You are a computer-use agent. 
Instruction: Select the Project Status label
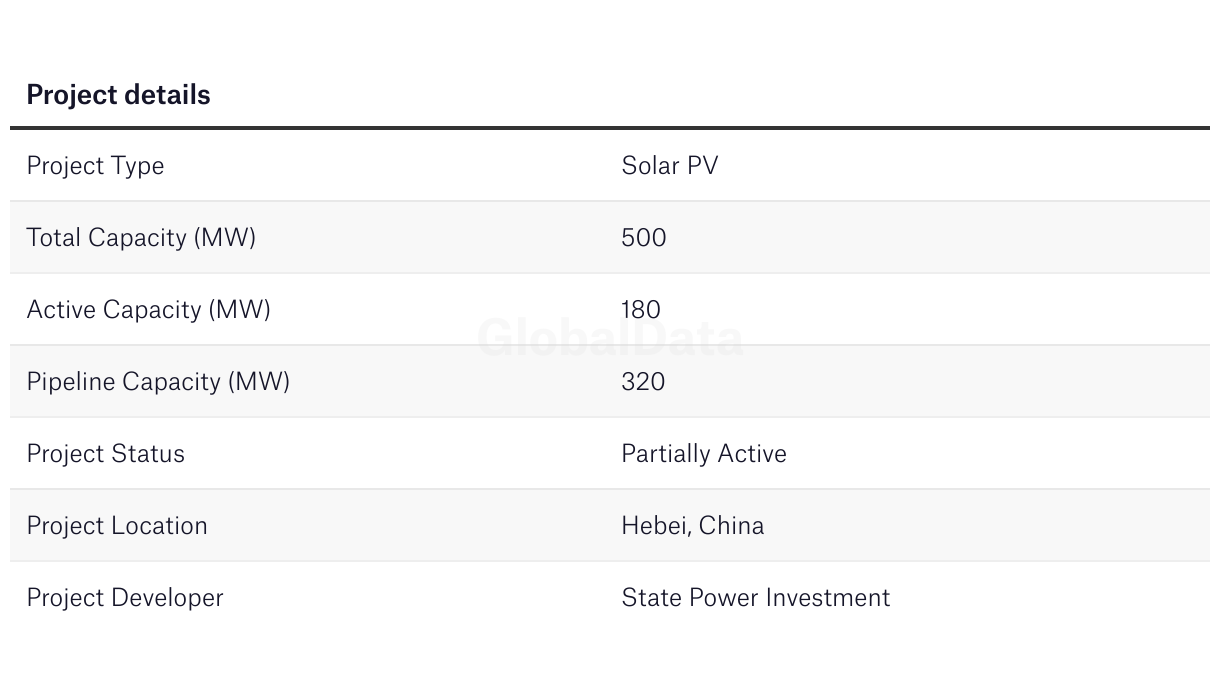(x=105, y=454)
